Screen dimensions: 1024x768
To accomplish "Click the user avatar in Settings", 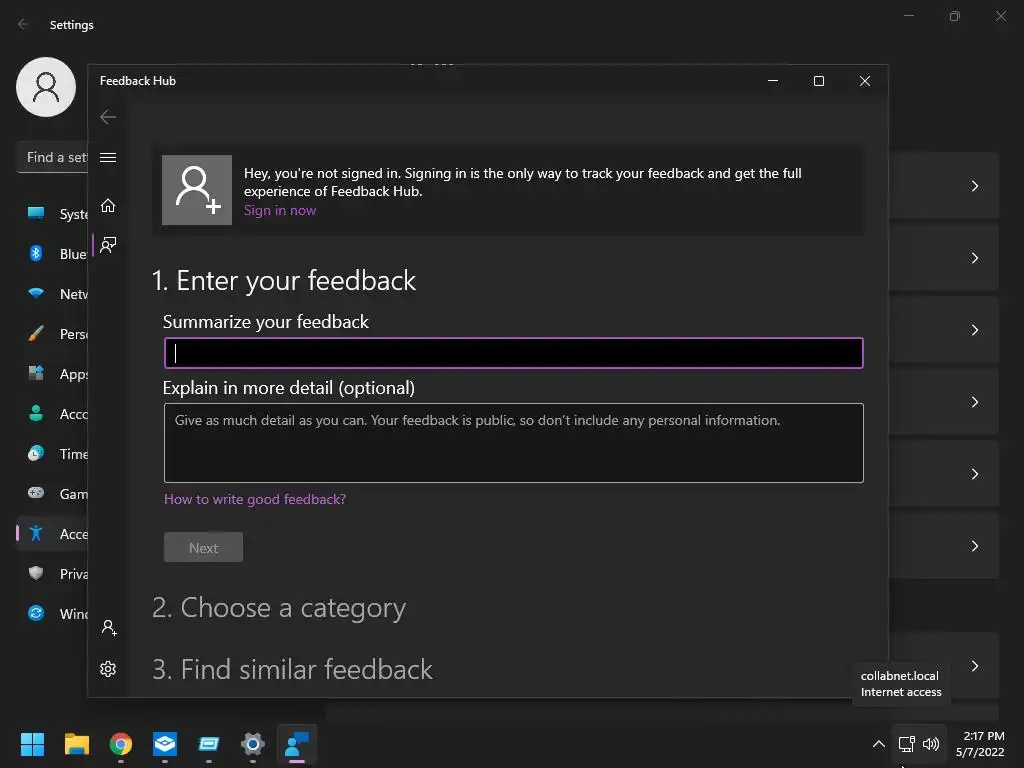I will pyautogui.click(x=46, y=87).
